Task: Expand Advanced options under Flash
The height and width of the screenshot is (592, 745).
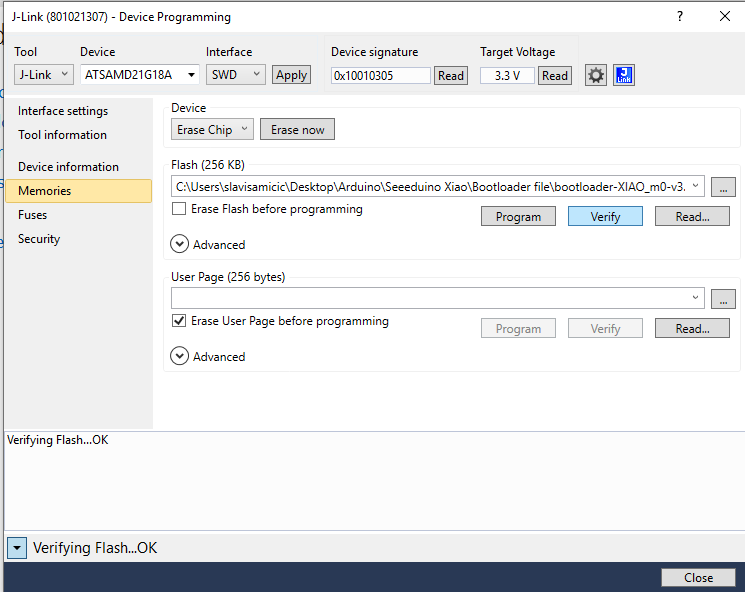Action: coord(180,244)
